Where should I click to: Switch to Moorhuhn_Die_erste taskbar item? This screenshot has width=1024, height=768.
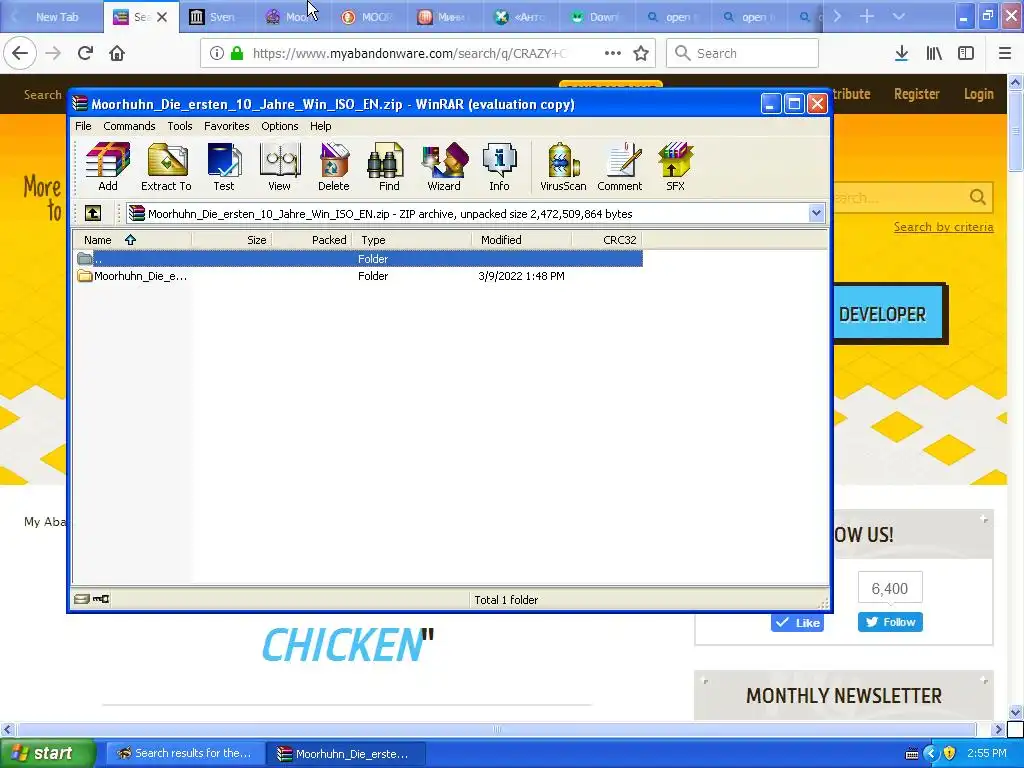click(x=345, y=754)
